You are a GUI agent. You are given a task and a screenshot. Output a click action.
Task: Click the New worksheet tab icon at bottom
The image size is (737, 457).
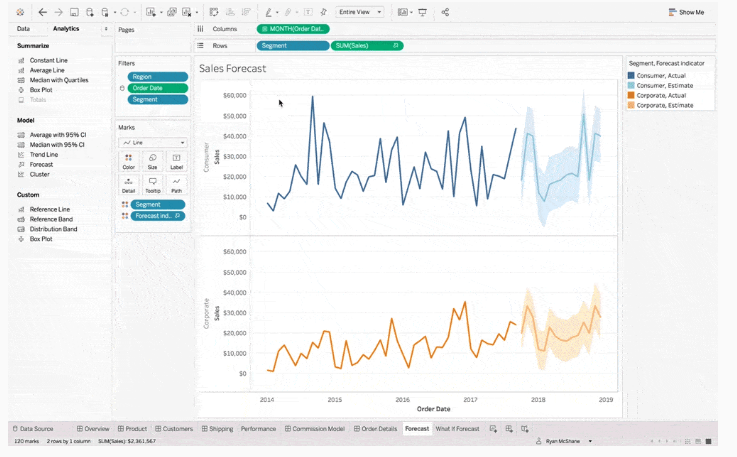click(493, 429)
